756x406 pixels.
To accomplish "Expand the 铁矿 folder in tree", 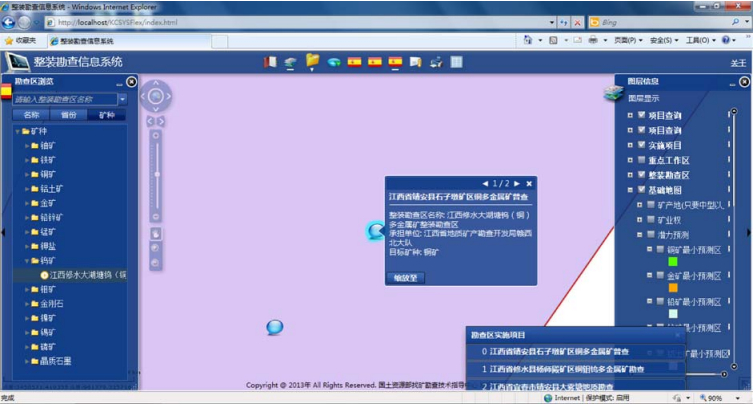I will tap(28, 159).
